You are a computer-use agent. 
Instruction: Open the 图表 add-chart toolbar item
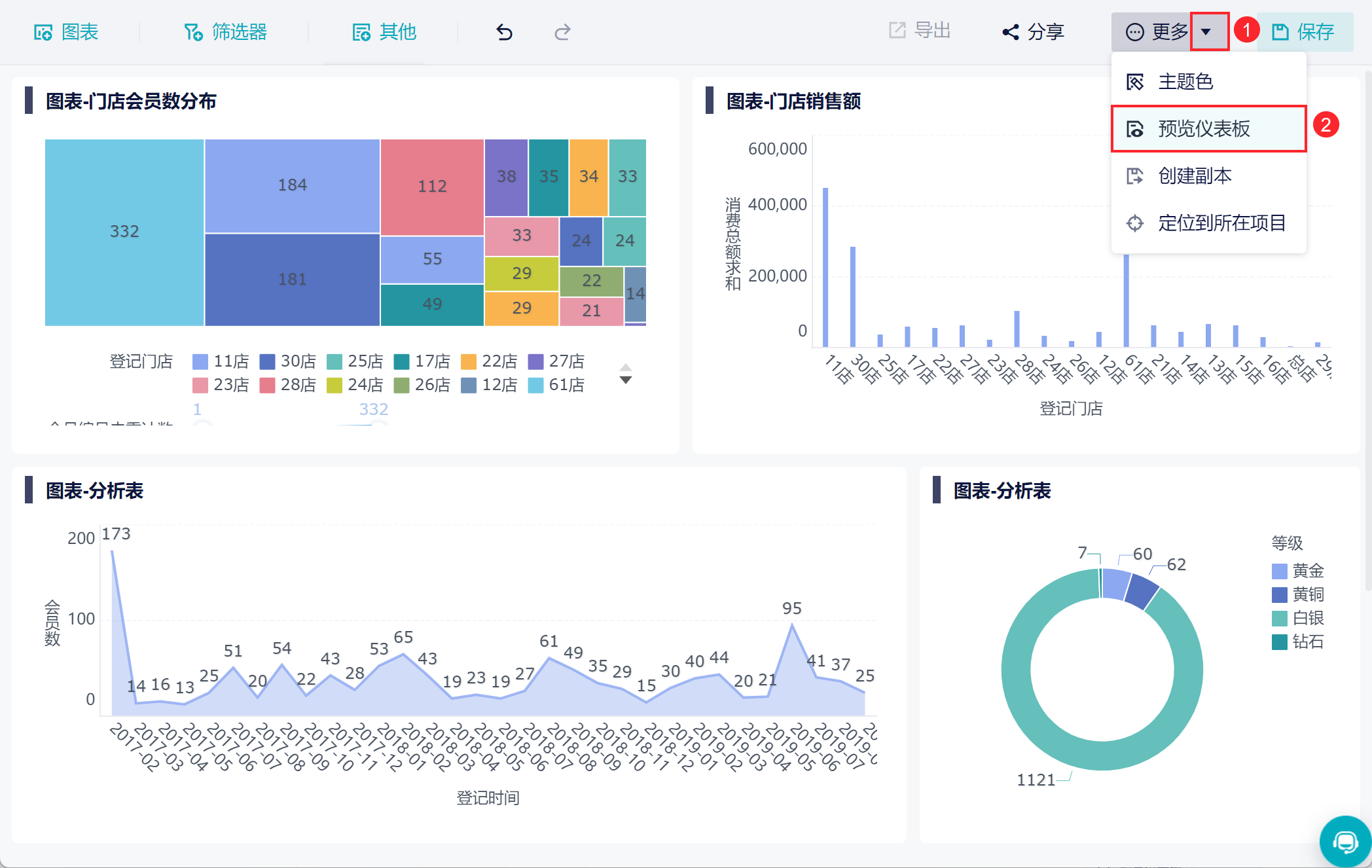[66, 31]
